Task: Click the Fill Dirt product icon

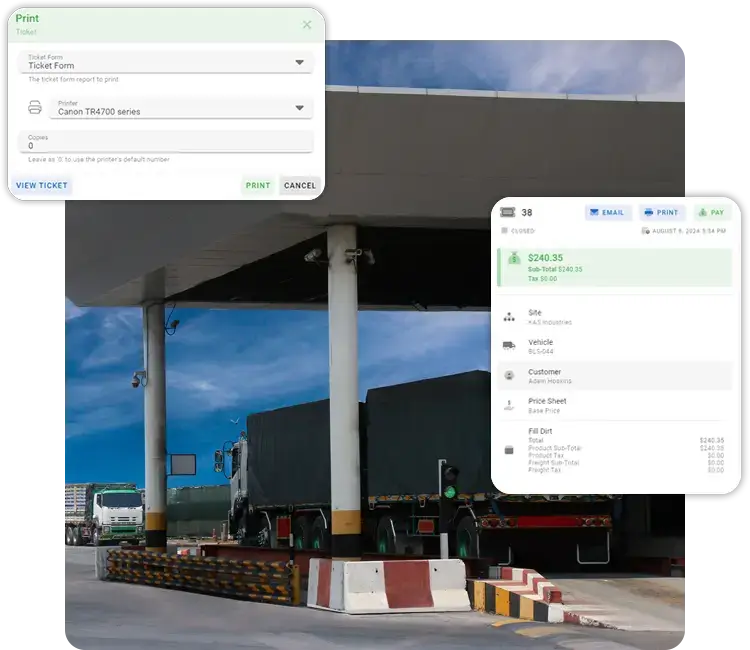Action: coord(509,450)
